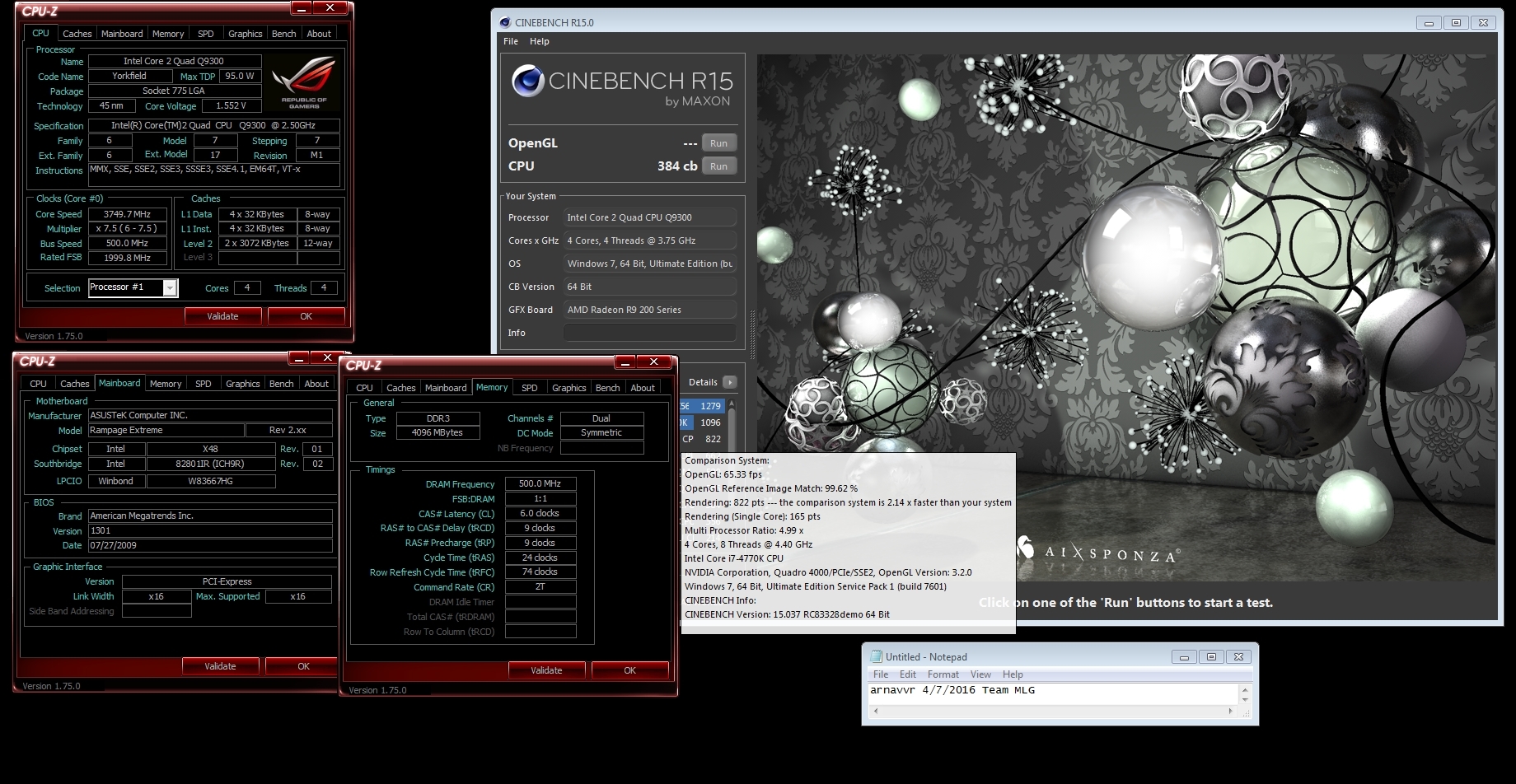Maximize the Cinebench R15.0 window

(x=1456, y=22)
